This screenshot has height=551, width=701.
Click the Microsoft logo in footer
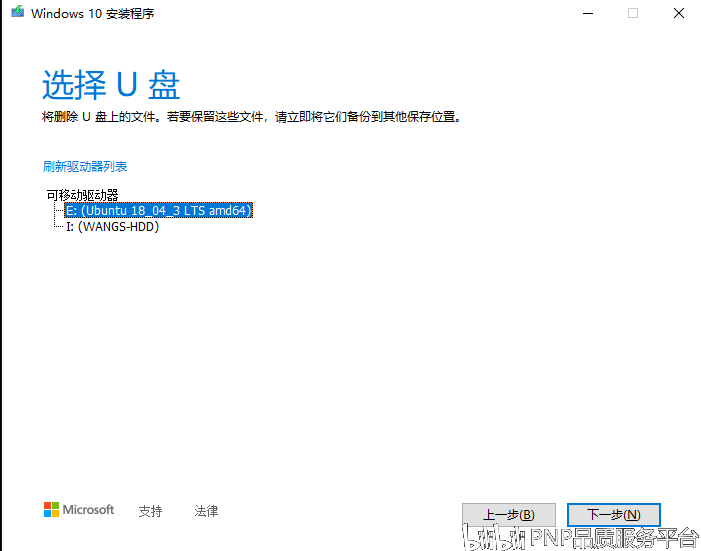pyautogui.click(x=79, y=509)
